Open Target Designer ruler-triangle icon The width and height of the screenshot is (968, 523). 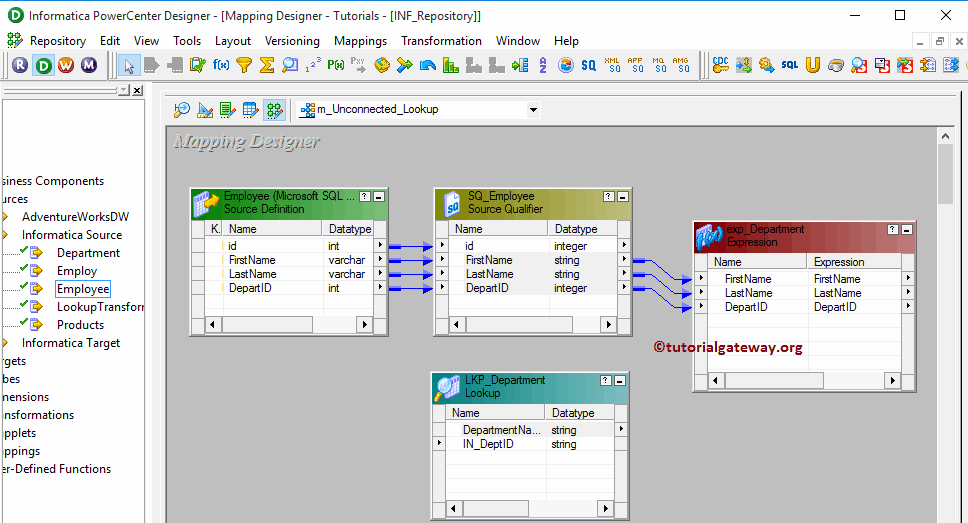point(205,110)
